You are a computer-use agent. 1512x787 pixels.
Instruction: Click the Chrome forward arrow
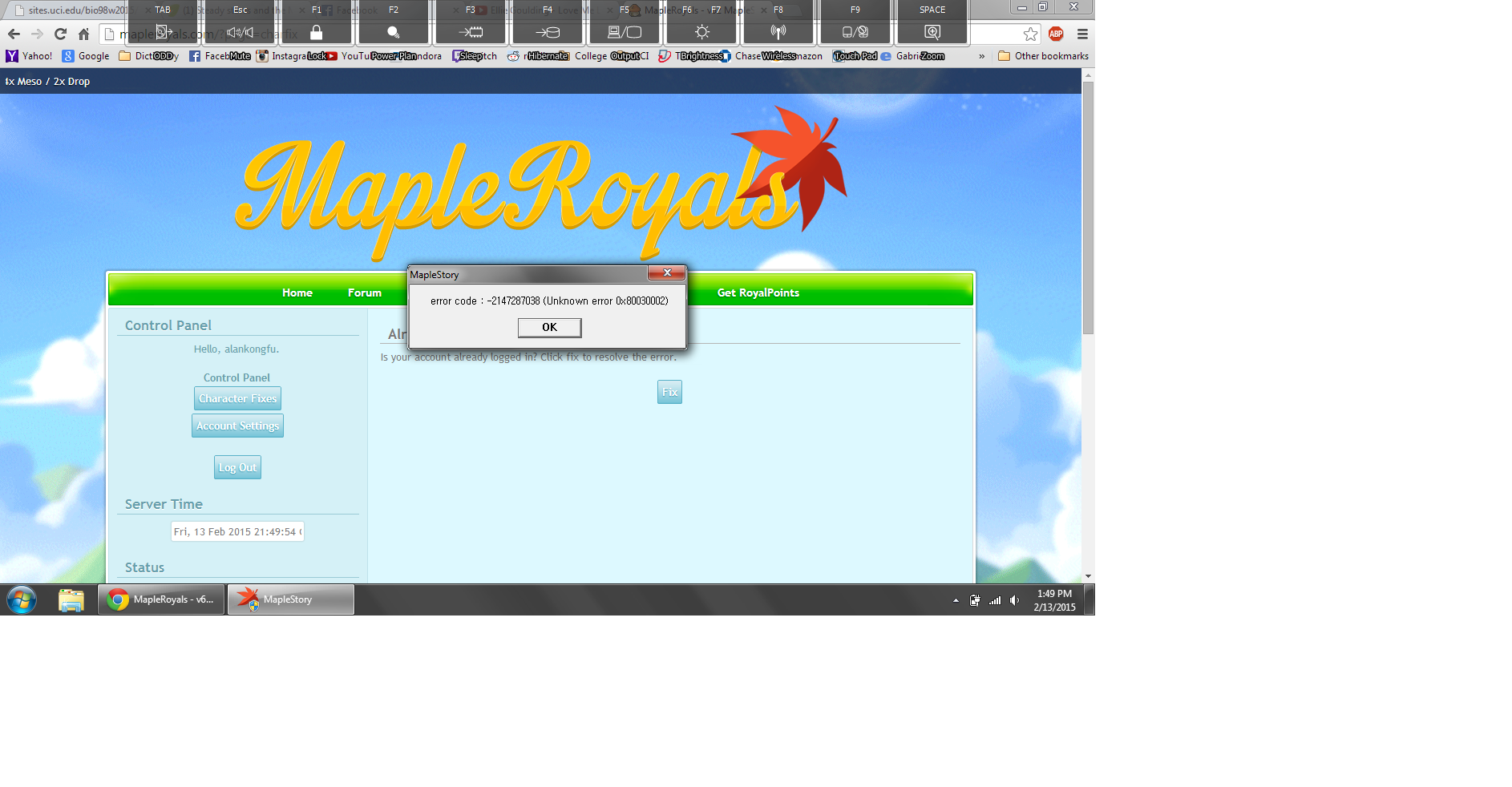(x=37, y=34)
